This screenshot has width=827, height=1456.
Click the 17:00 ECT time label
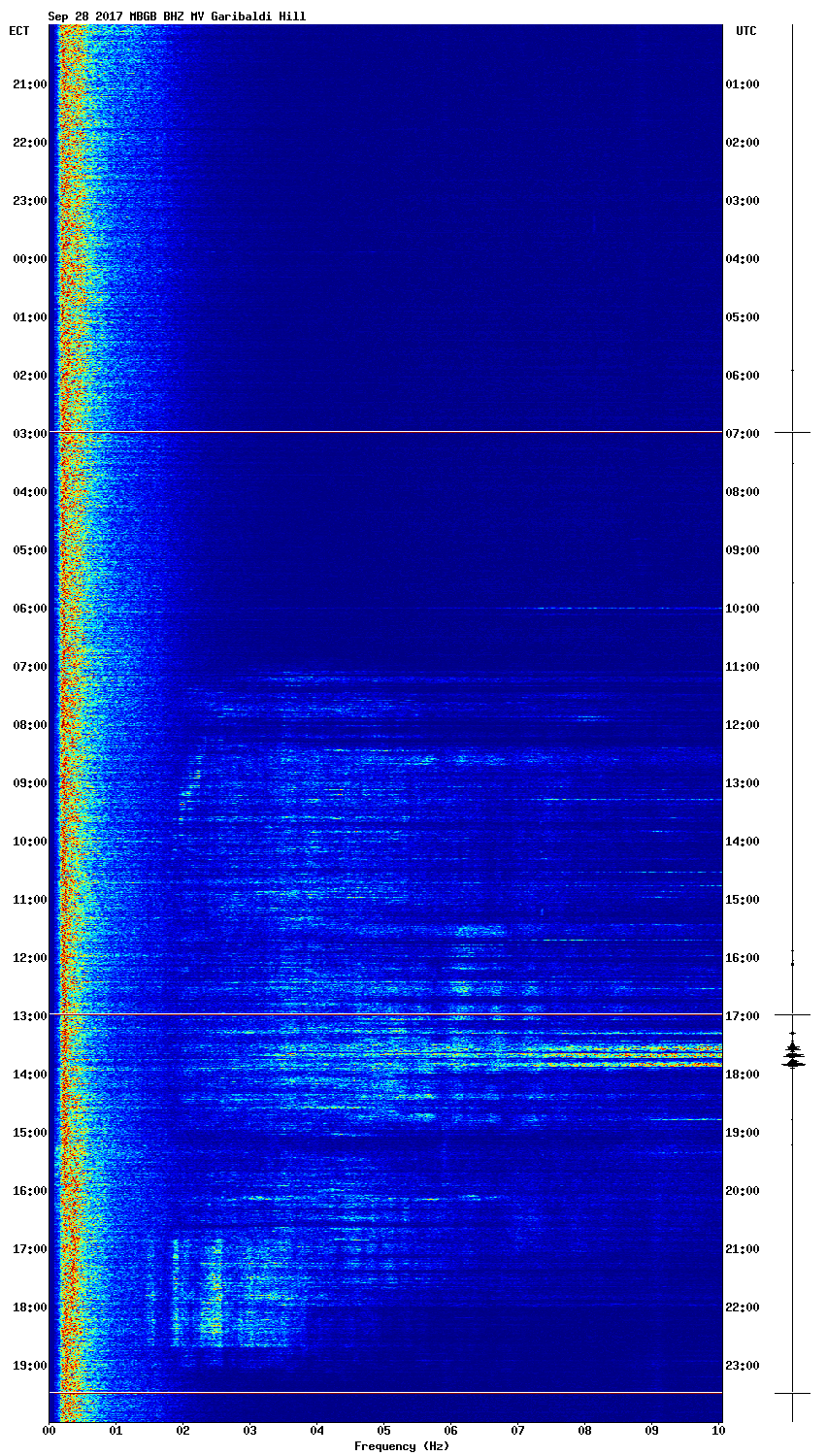coord(30,1249)
